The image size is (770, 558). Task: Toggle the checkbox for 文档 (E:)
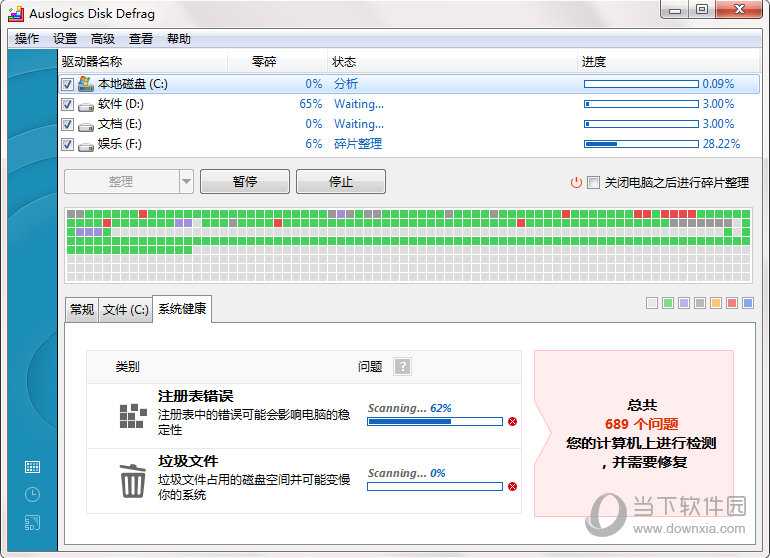[x=67, y=125]
